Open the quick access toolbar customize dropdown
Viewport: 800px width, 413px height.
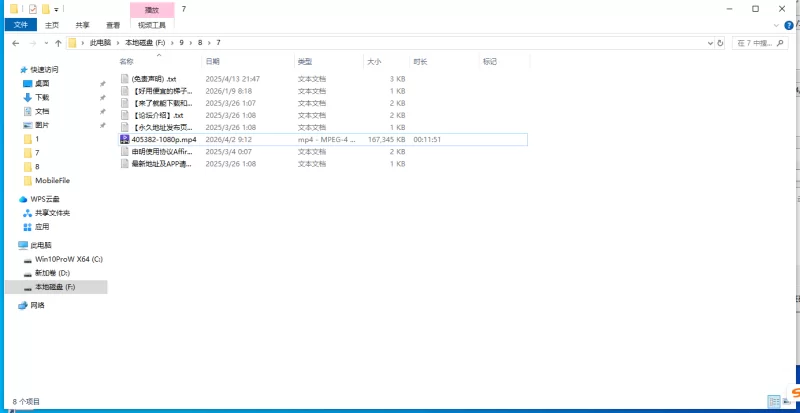56,9
